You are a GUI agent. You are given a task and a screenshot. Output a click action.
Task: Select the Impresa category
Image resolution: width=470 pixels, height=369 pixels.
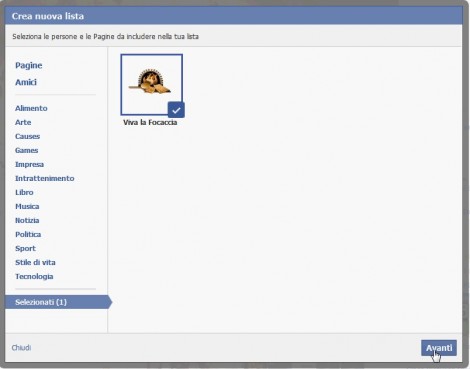coord(29,164)
